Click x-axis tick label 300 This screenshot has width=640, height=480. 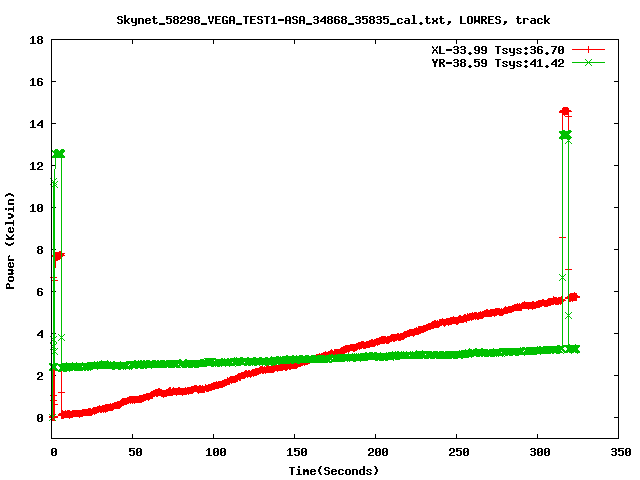pyautogui.click(x=540, y=452)
